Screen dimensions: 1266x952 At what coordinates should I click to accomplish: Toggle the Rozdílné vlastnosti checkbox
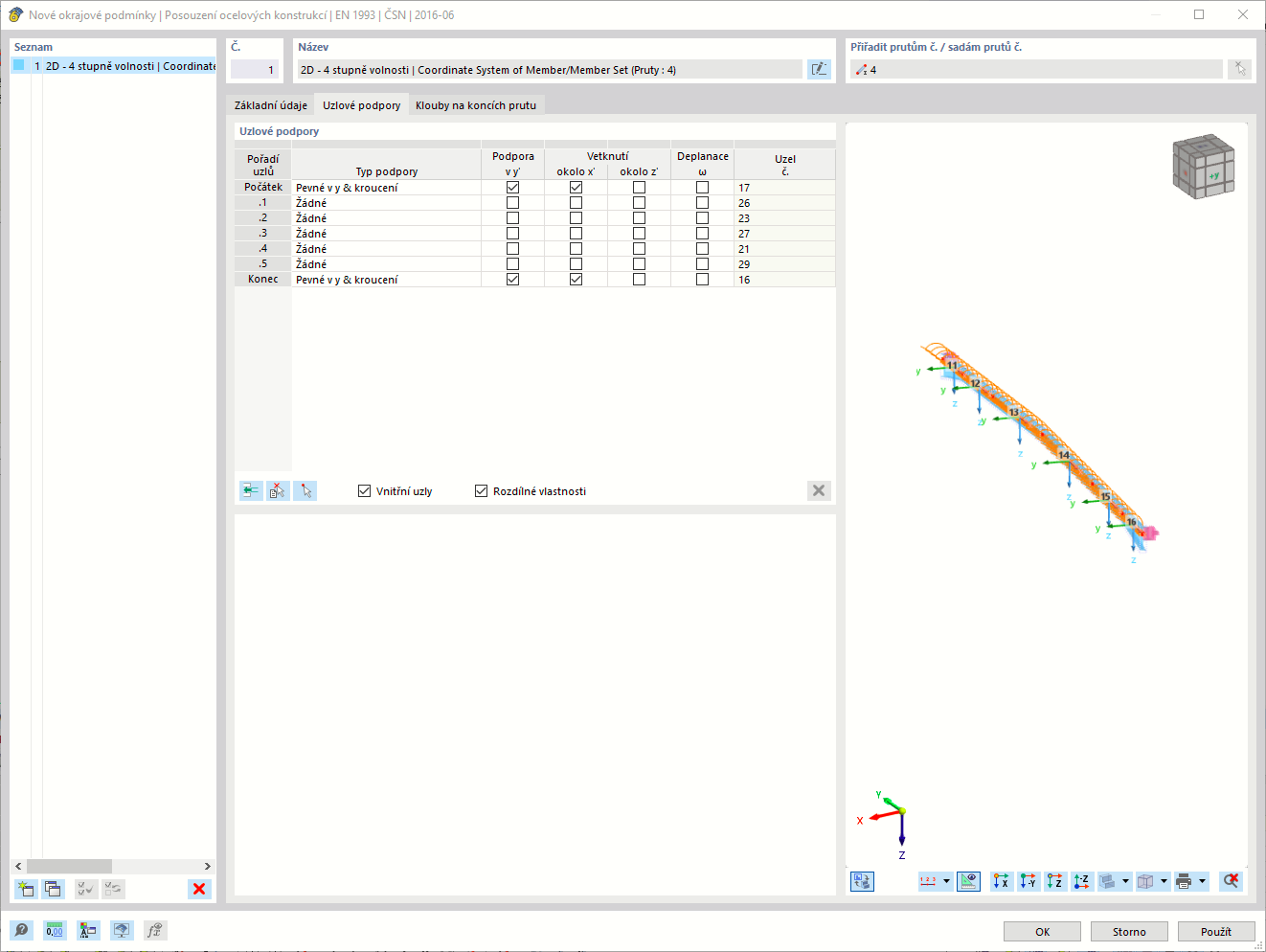pos(482,491)
